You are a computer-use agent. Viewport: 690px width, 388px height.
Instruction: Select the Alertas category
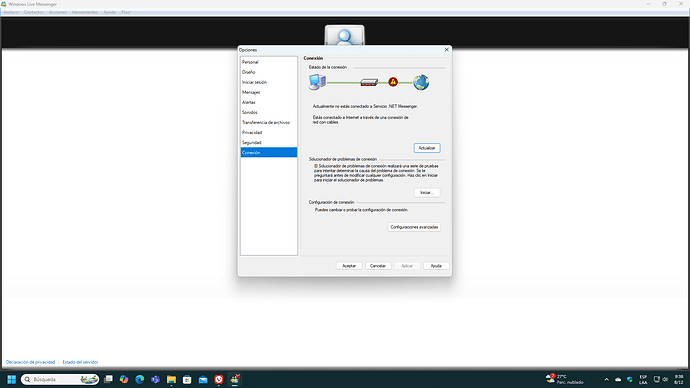[x=268, y=102]
